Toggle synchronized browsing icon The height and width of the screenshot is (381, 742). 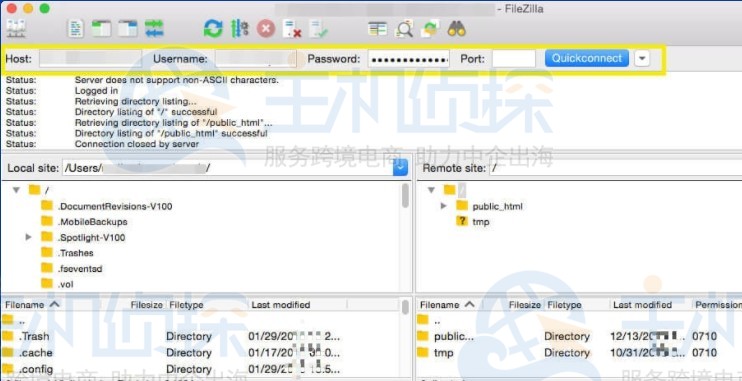tap(431, 29)
